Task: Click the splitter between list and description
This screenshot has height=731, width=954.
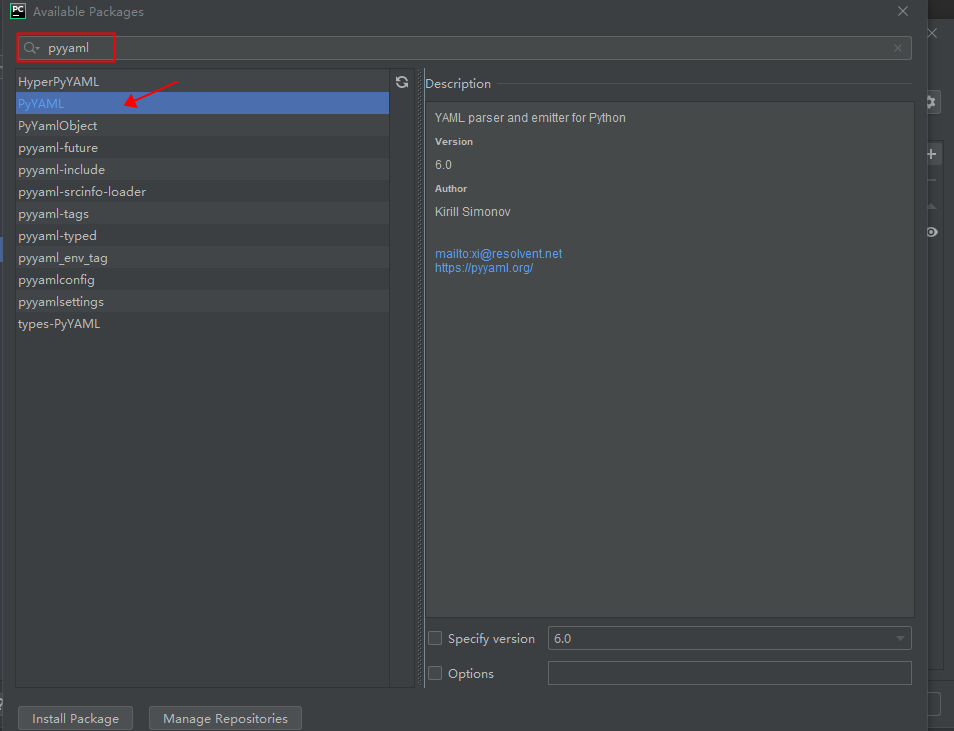Action: 420,378
